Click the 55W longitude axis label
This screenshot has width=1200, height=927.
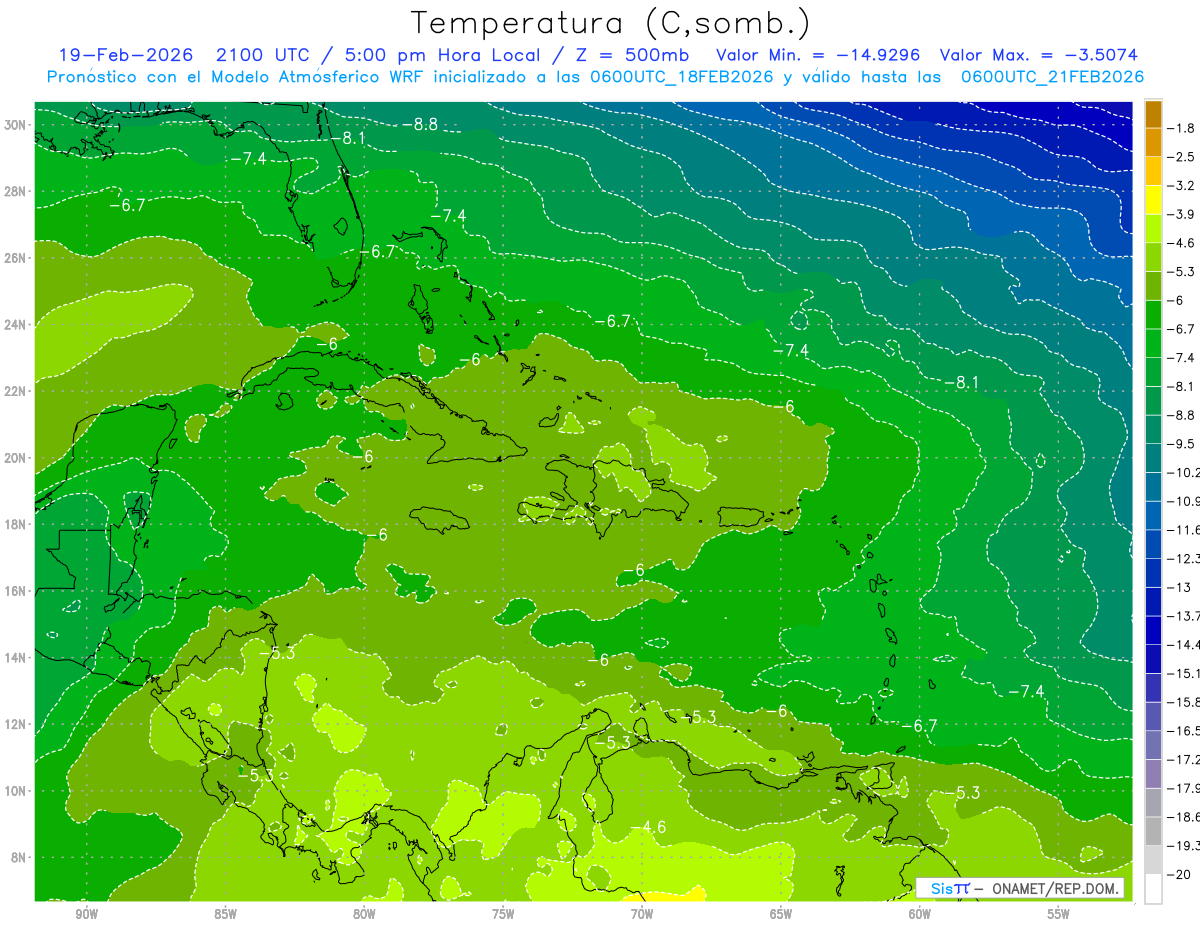pyautogui.click(x=1058, y=914)
